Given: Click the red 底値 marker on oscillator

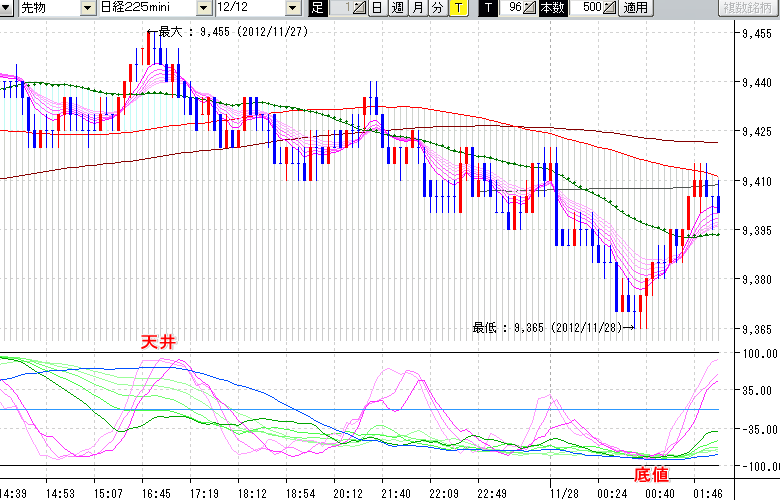Looking at the screenshot, I should click(x=651, y=473).
